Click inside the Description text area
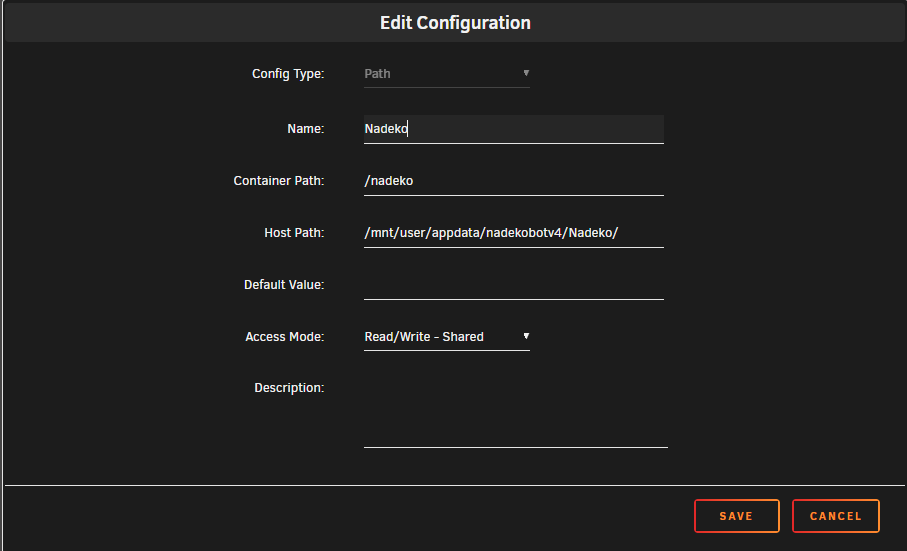 (x=515, y=412)
